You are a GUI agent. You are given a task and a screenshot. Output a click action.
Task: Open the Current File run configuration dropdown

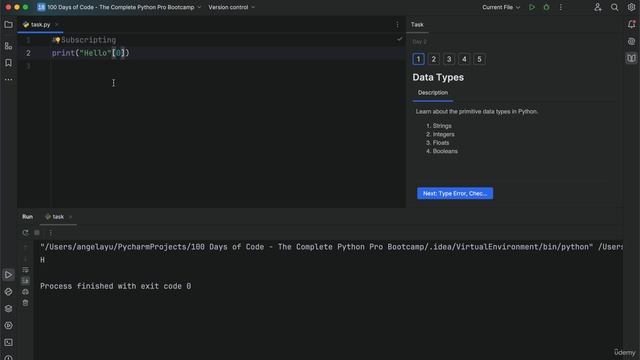click(x=501, y=7)
